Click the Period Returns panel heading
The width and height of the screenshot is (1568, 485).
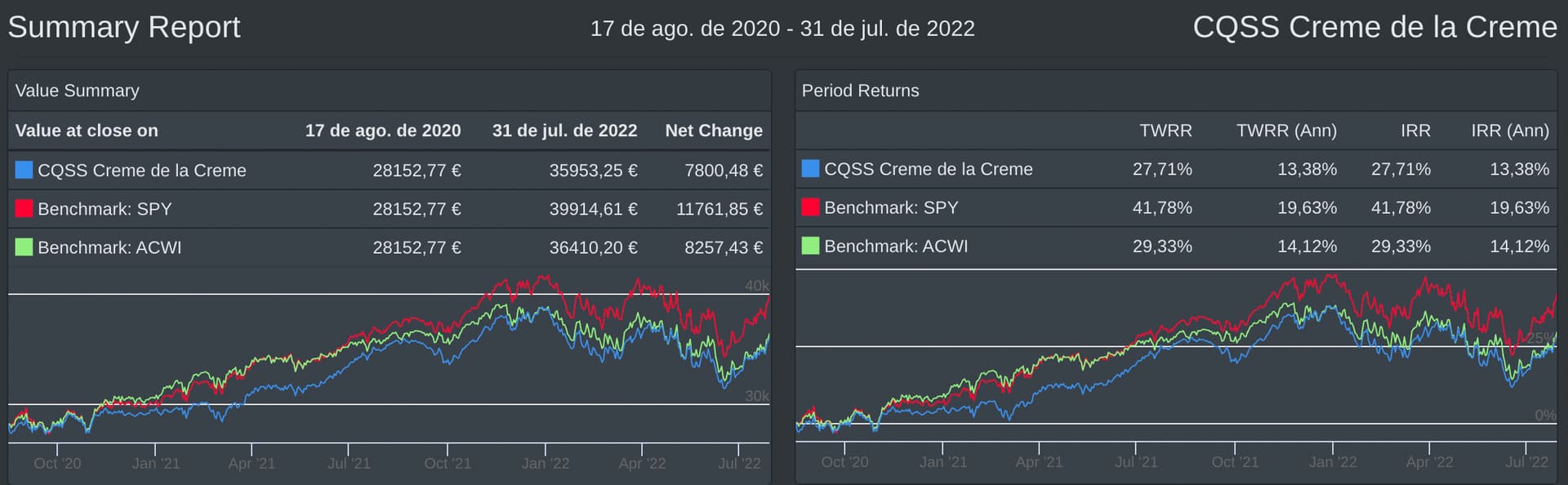[860, 91]
